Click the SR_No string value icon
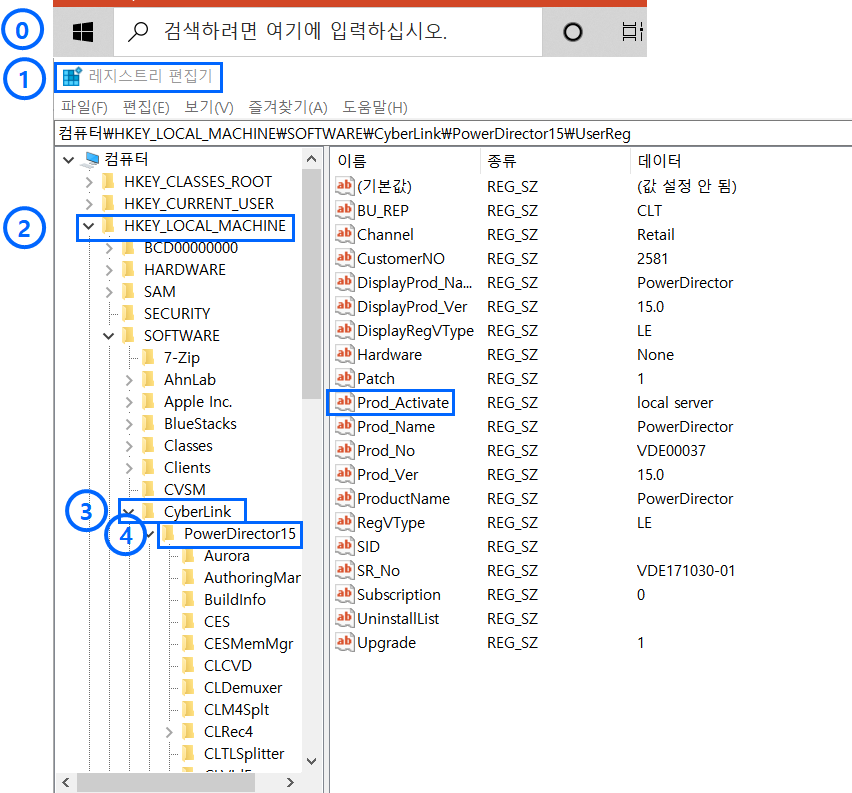 (344, 570)
